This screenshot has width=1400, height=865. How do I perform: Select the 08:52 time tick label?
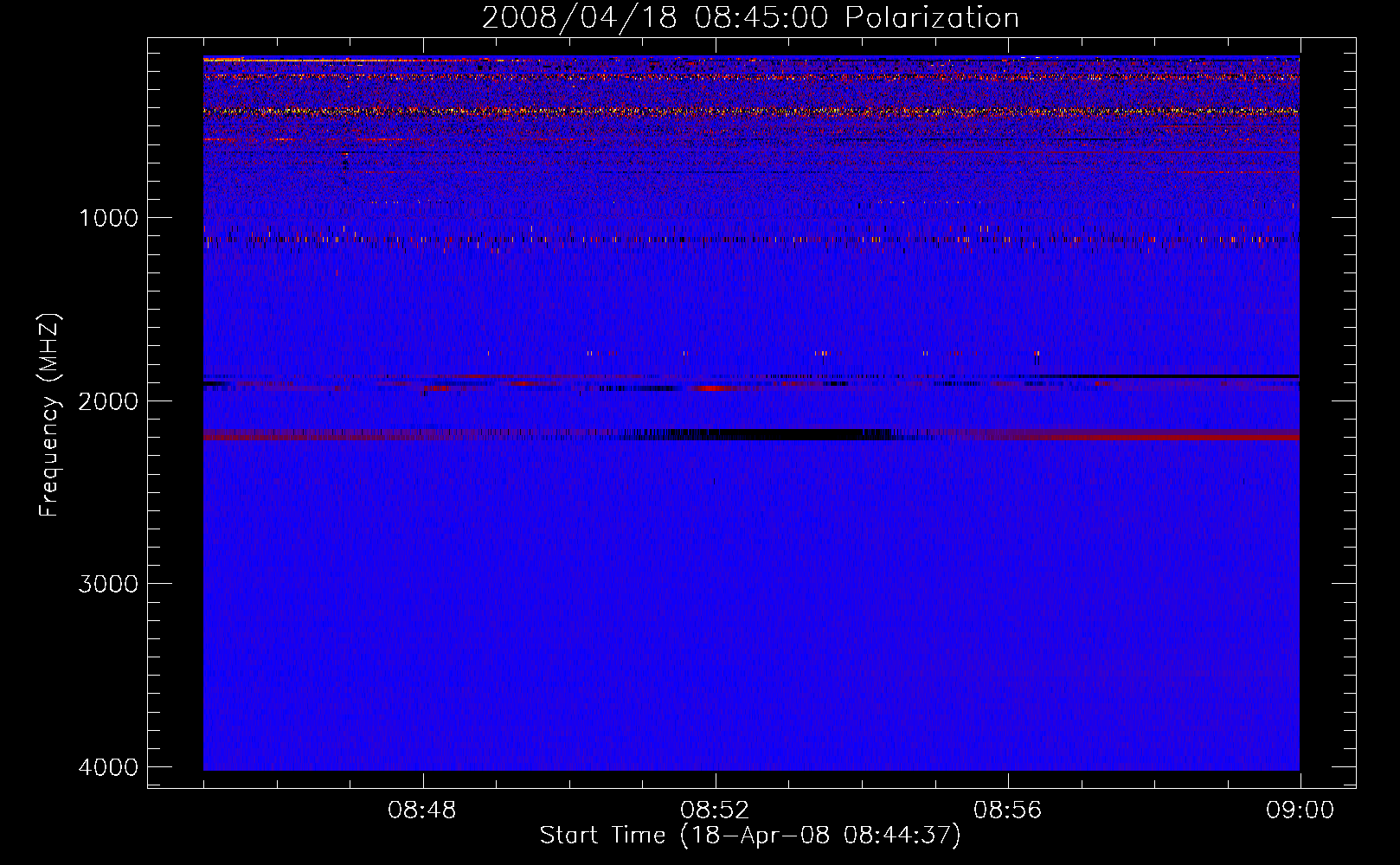[x=715, y=811]
